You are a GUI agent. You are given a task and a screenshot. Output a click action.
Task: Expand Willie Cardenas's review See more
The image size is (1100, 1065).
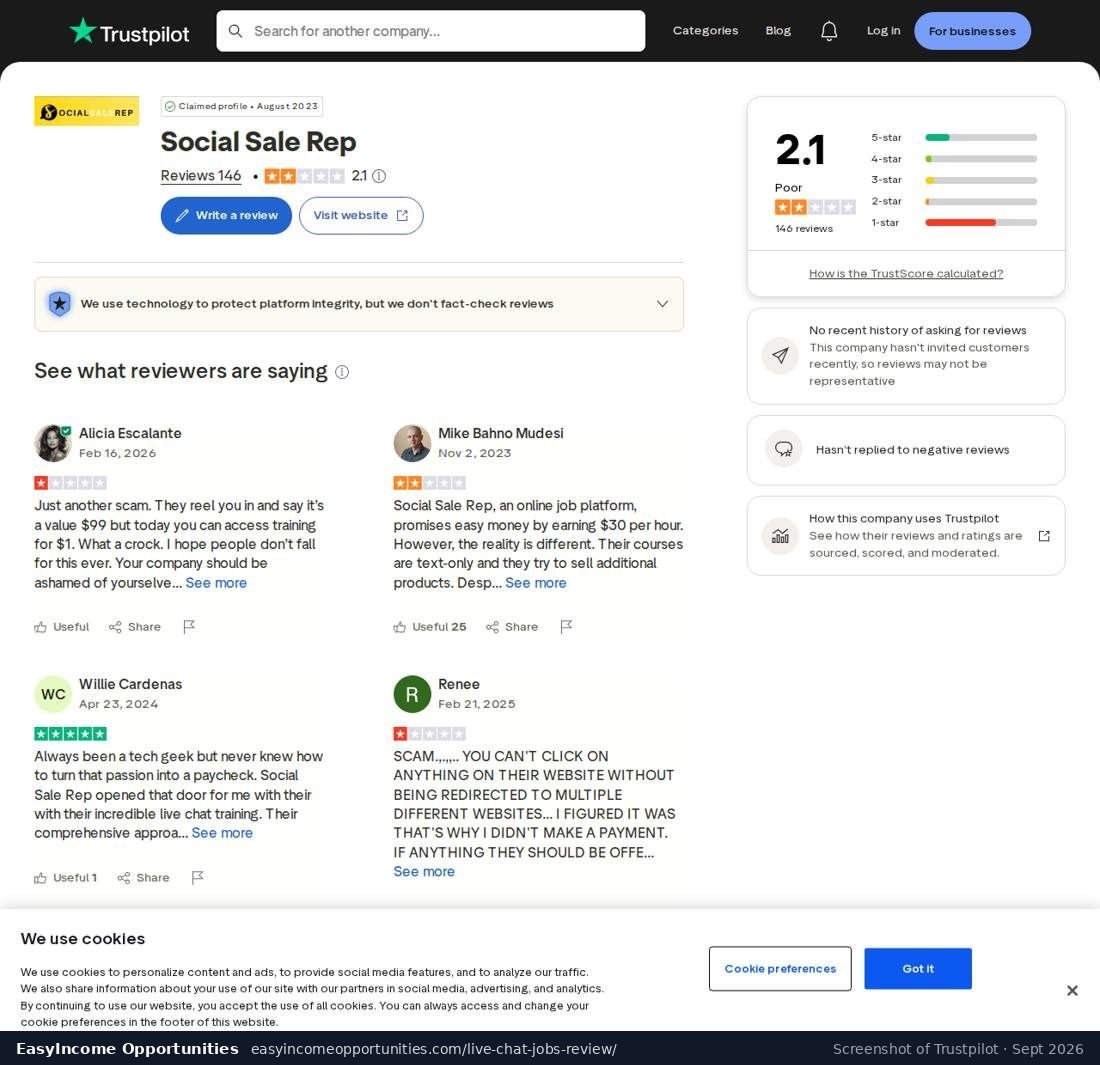[x=222, y=833]
